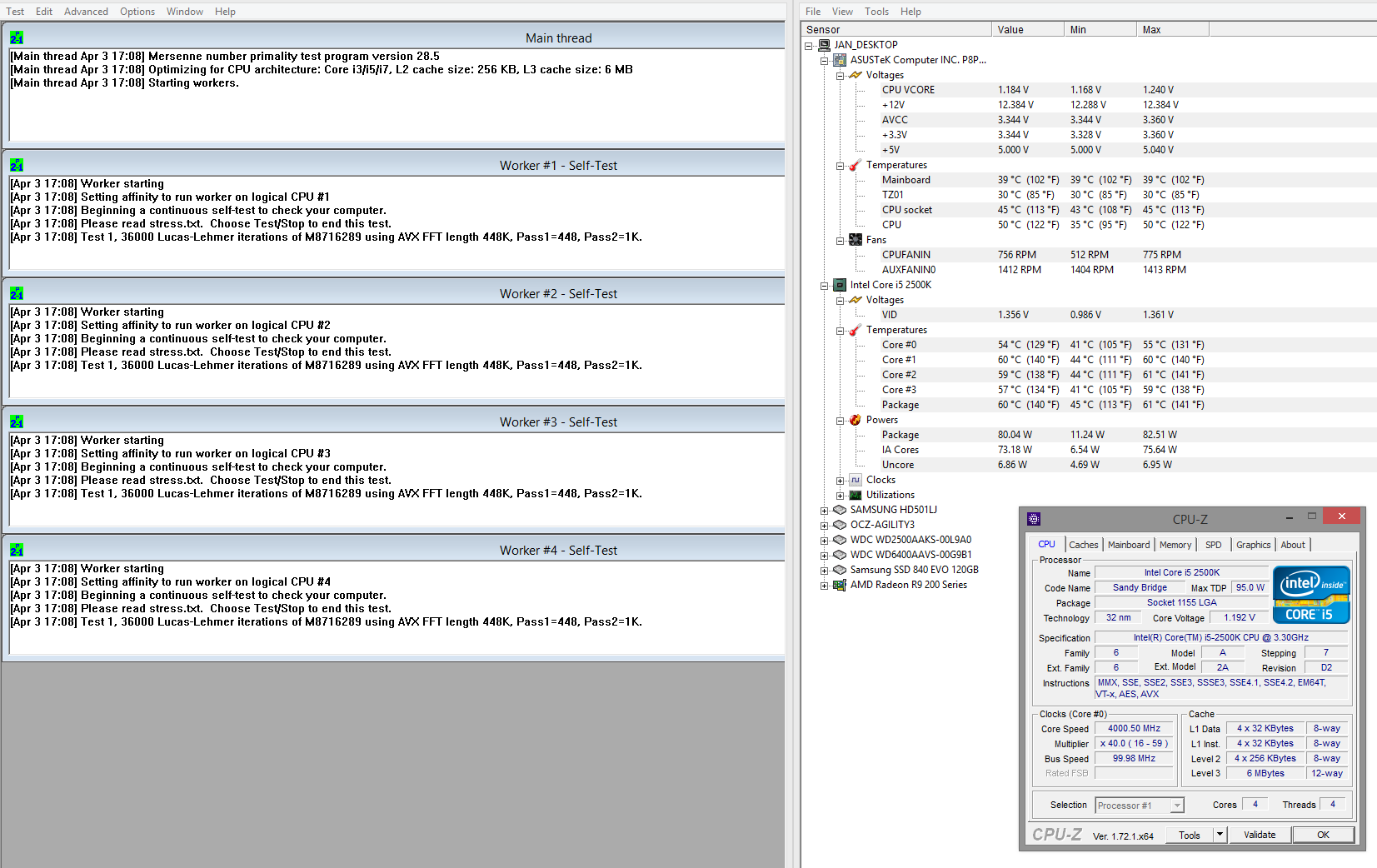Expand the Utilizations node
This screenshot has width=1377, height=868.
pos(840,495)
